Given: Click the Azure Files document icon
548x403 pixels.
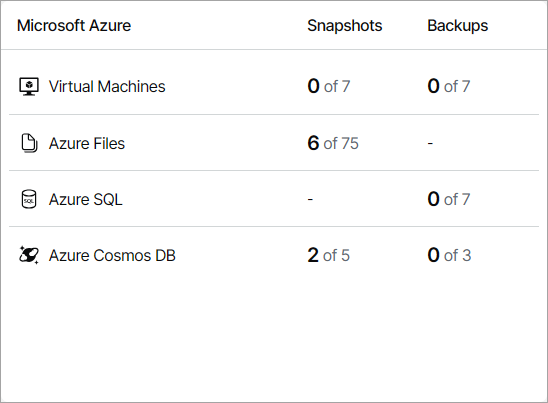Looking at the screenshot, I should pyautogui.click(x=29, y=143).
